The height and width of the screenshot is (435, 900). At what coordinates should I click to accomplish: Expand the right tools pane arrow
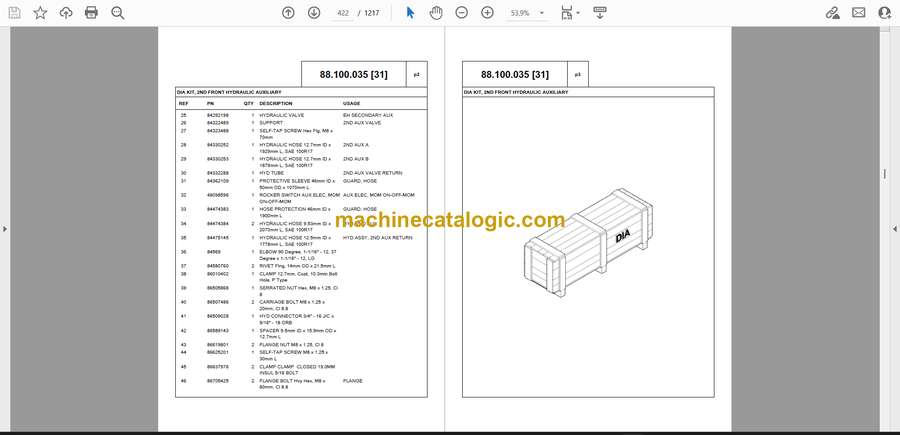tap(895, 229)
